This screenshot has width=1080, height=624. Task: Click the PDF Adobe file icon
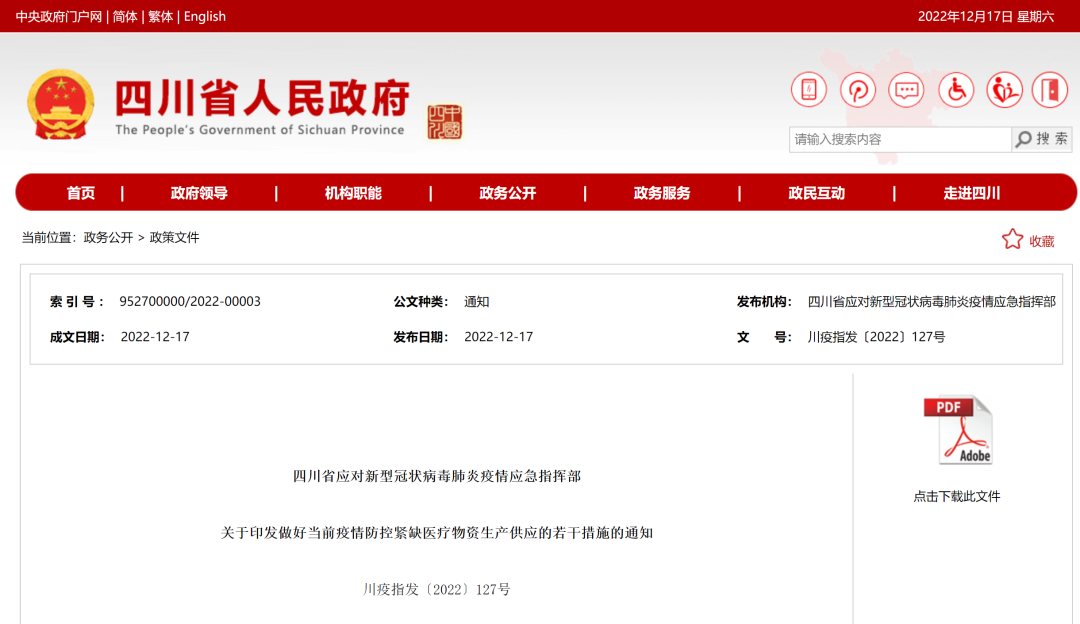click(x=958, y=430)
